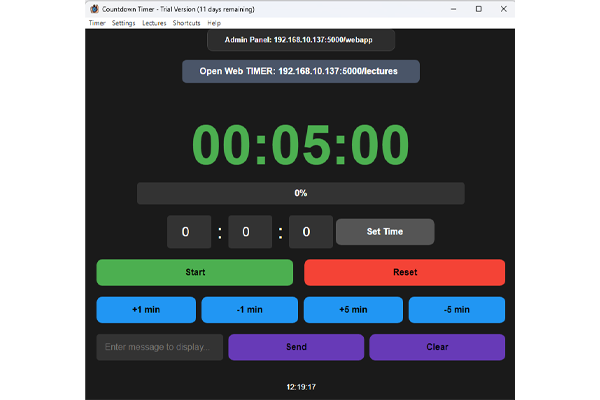Reset the timer with red button
Image resolution: width=600 pixels, height=400 pixels.
pyautogui.click(x=404, y=273)
